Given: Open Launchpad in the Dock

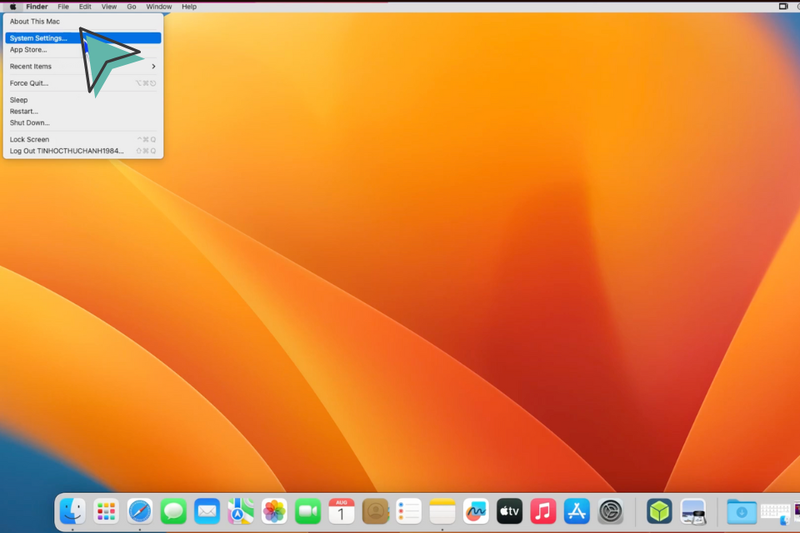Looking at the screenshot, I should (x=106, y=511).
